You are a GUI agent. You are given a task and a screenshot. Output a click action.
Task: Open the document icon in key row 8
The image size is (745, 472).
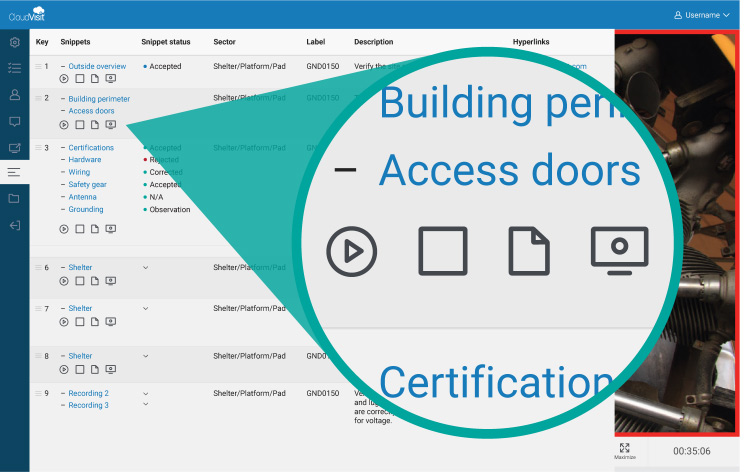[95, 369]
